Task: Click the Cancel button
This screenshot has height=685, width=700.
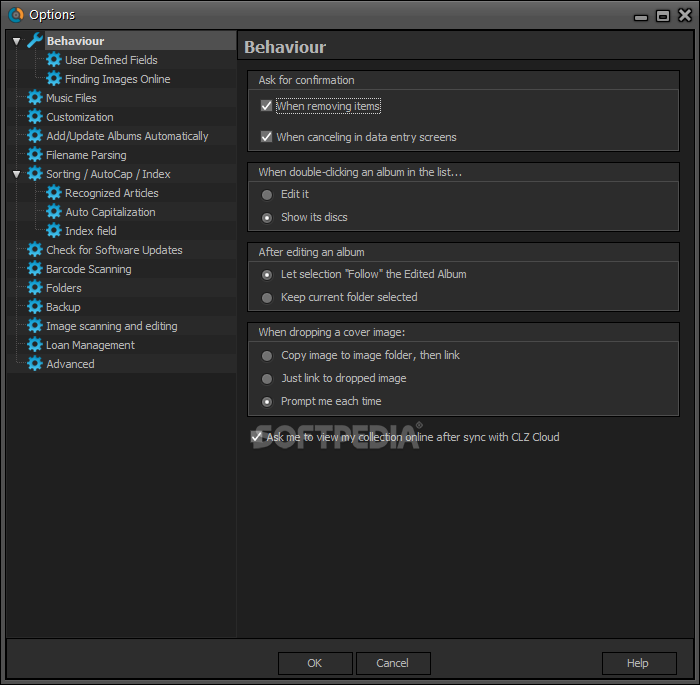Action: tap(393, 663)
